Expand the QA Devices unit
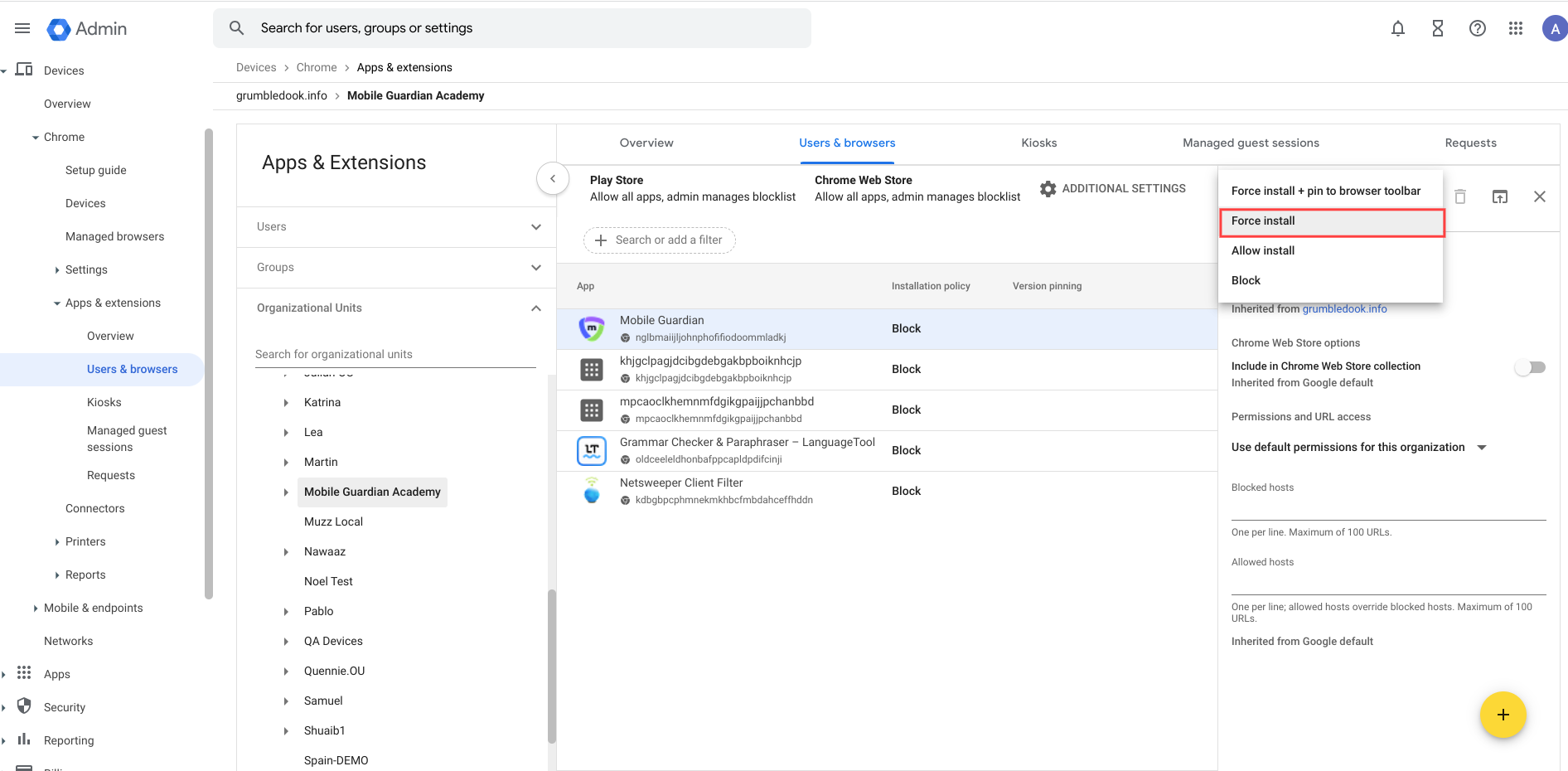Screen dimensions: 1568x771 coord(286,641)
